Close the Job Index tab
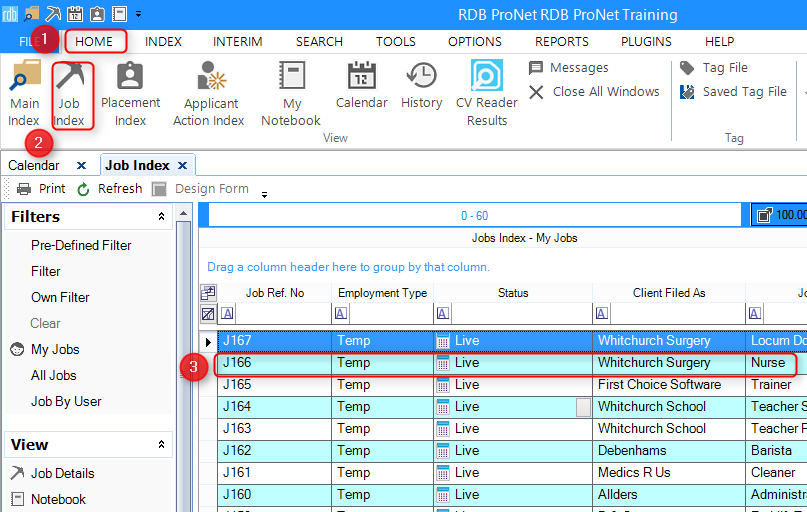 [x=182, y=166]
